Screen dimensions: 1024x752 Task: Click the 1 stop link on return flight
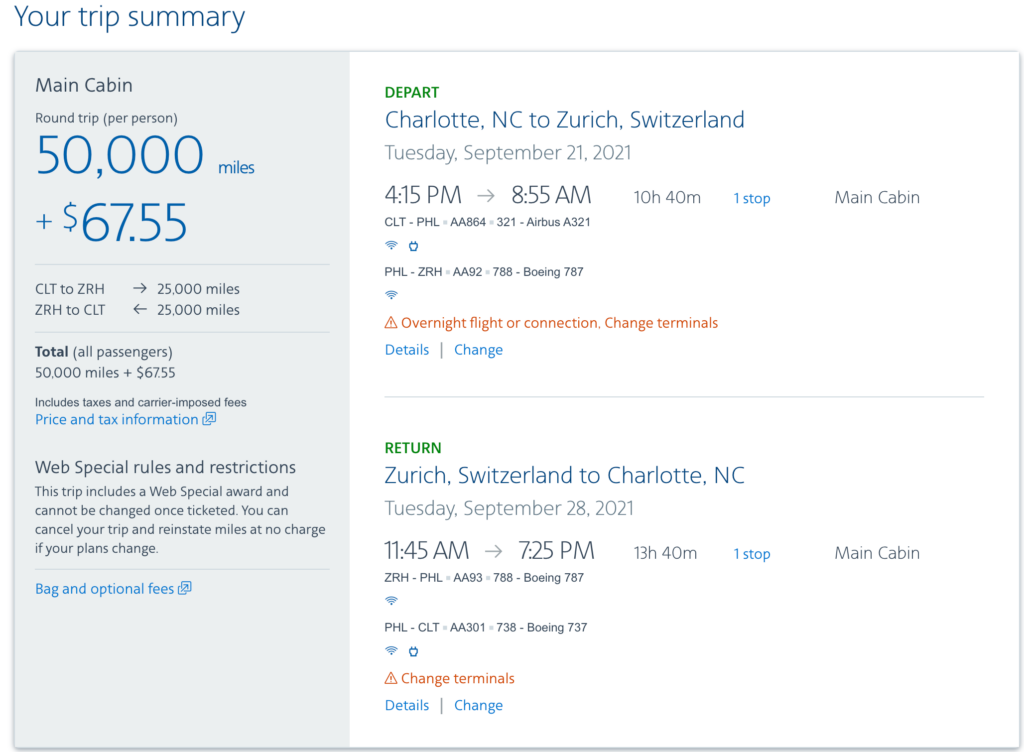752,554
